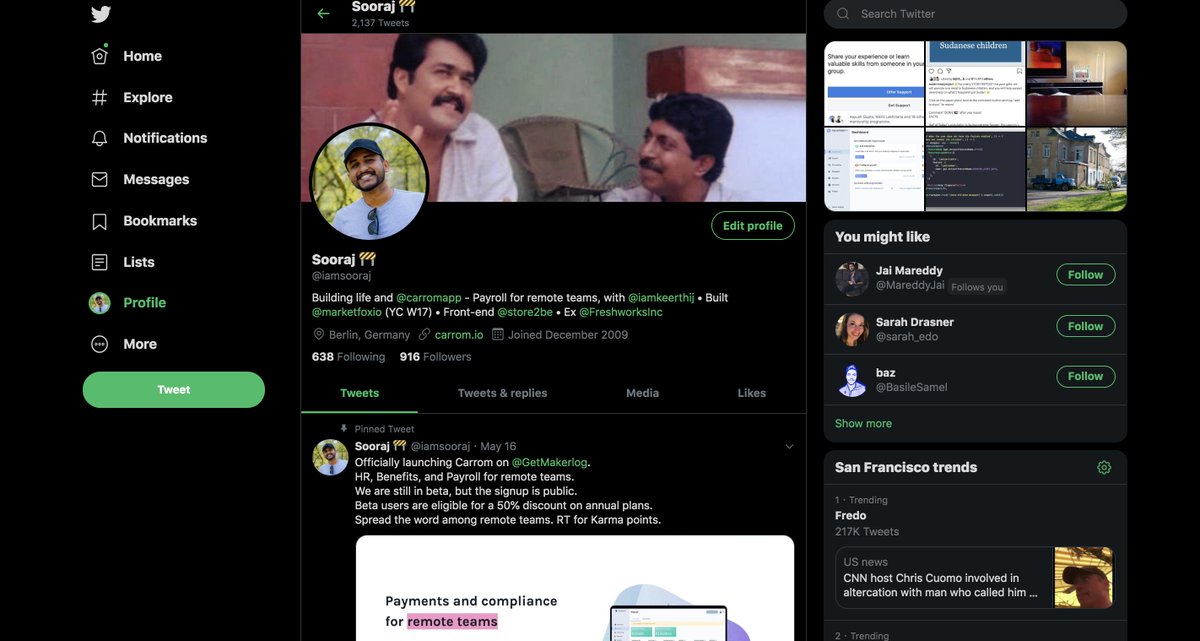Open the @FreshworksInc mention in bio

pos(620,312)
